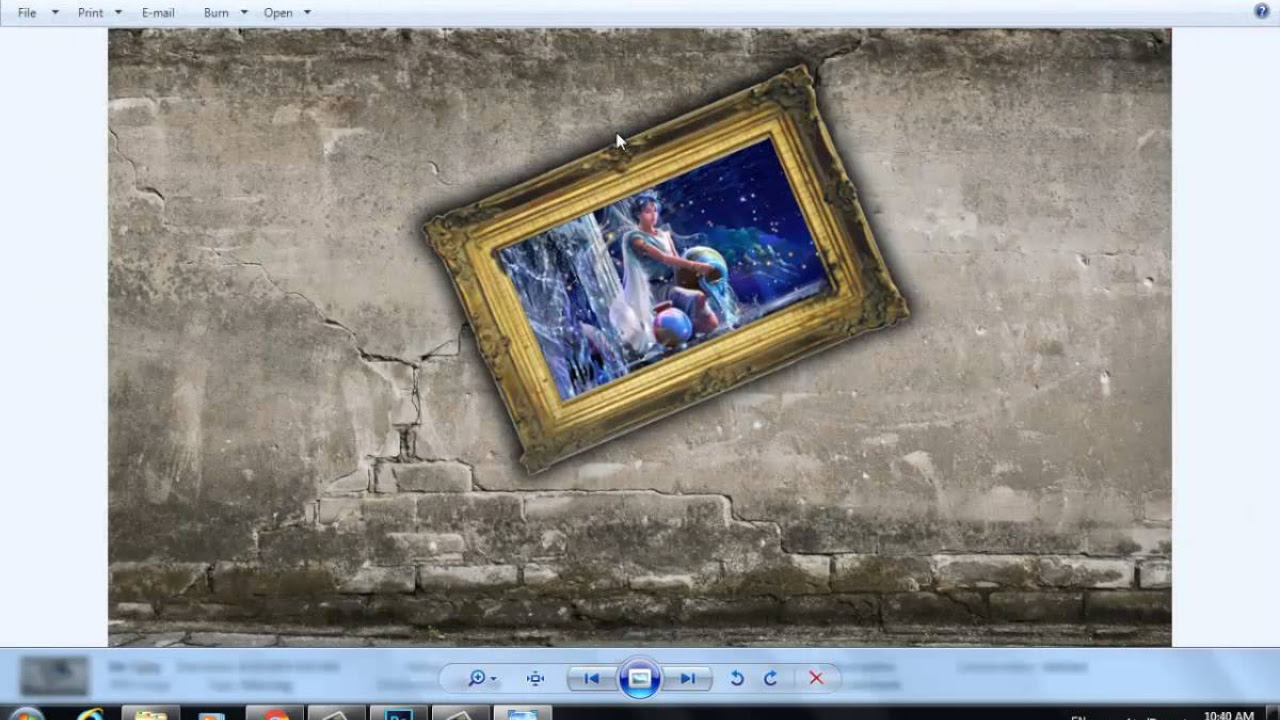Expand the Print dropdown arrow

118,13
